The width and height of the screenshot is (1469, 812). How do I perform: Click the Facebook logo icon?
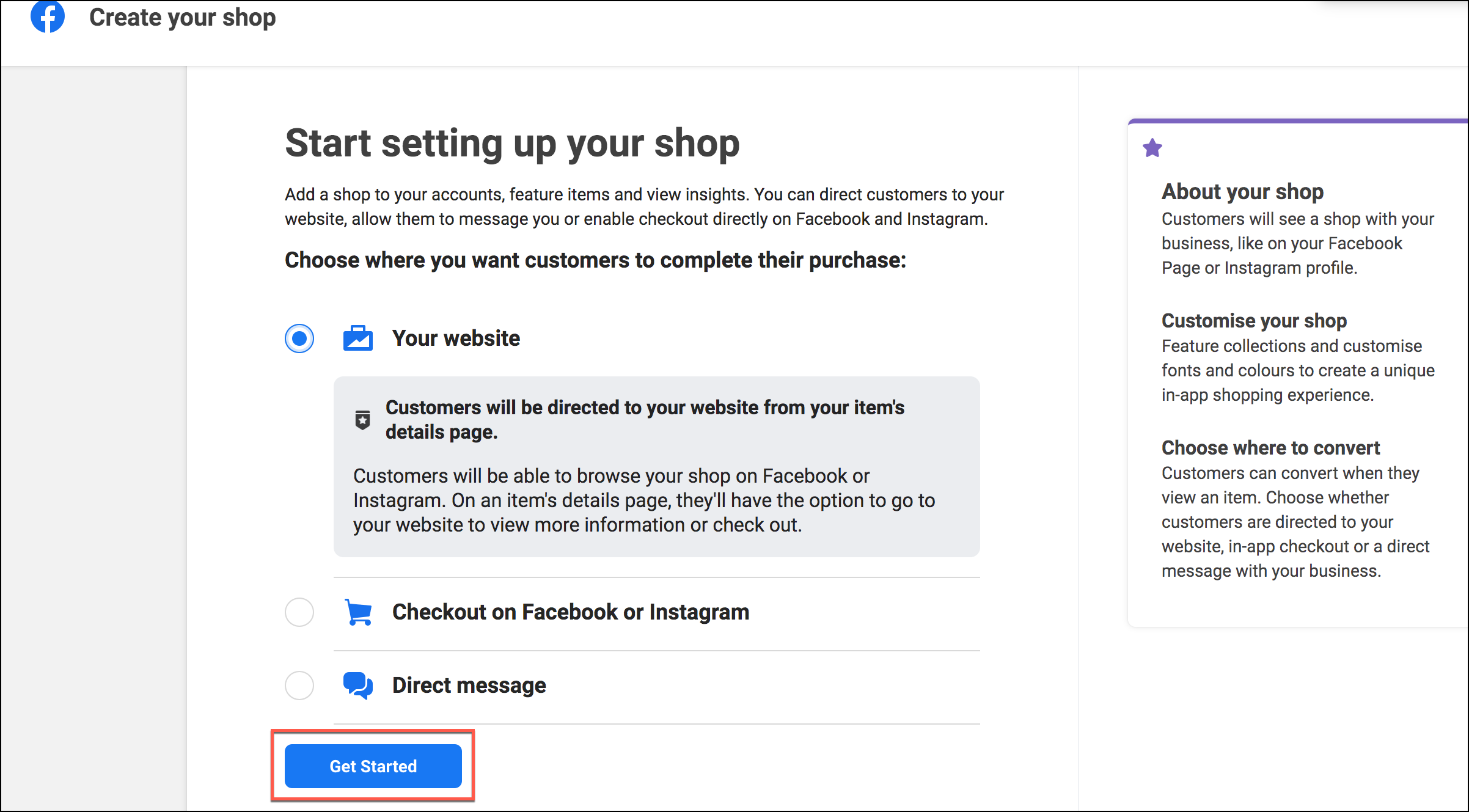pyautogui.click(x=48, y=17)
